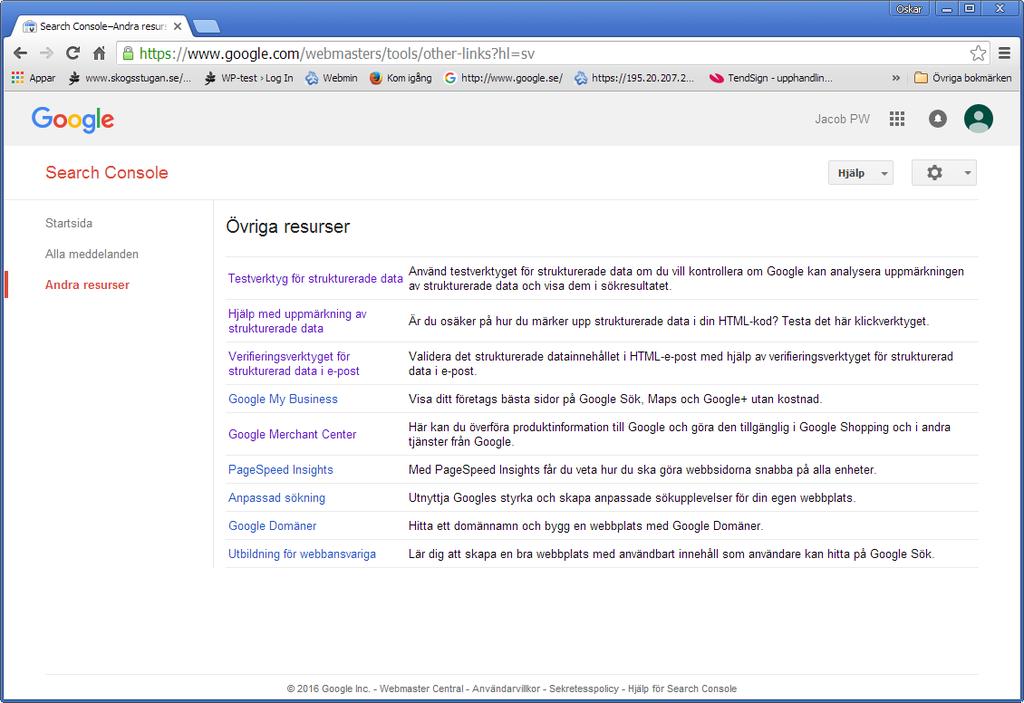Viewport: 1024px width, 703px height.
Task: Click the Oskar profile button
Action: click(909, 8)
